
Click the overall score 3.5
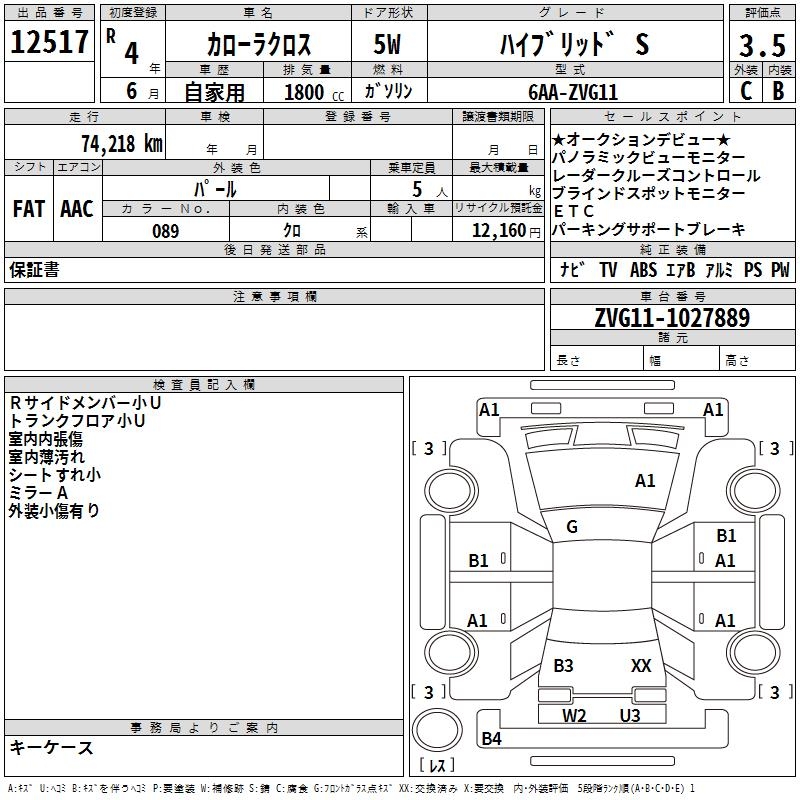pyautogui.click(x=762, y=46)
